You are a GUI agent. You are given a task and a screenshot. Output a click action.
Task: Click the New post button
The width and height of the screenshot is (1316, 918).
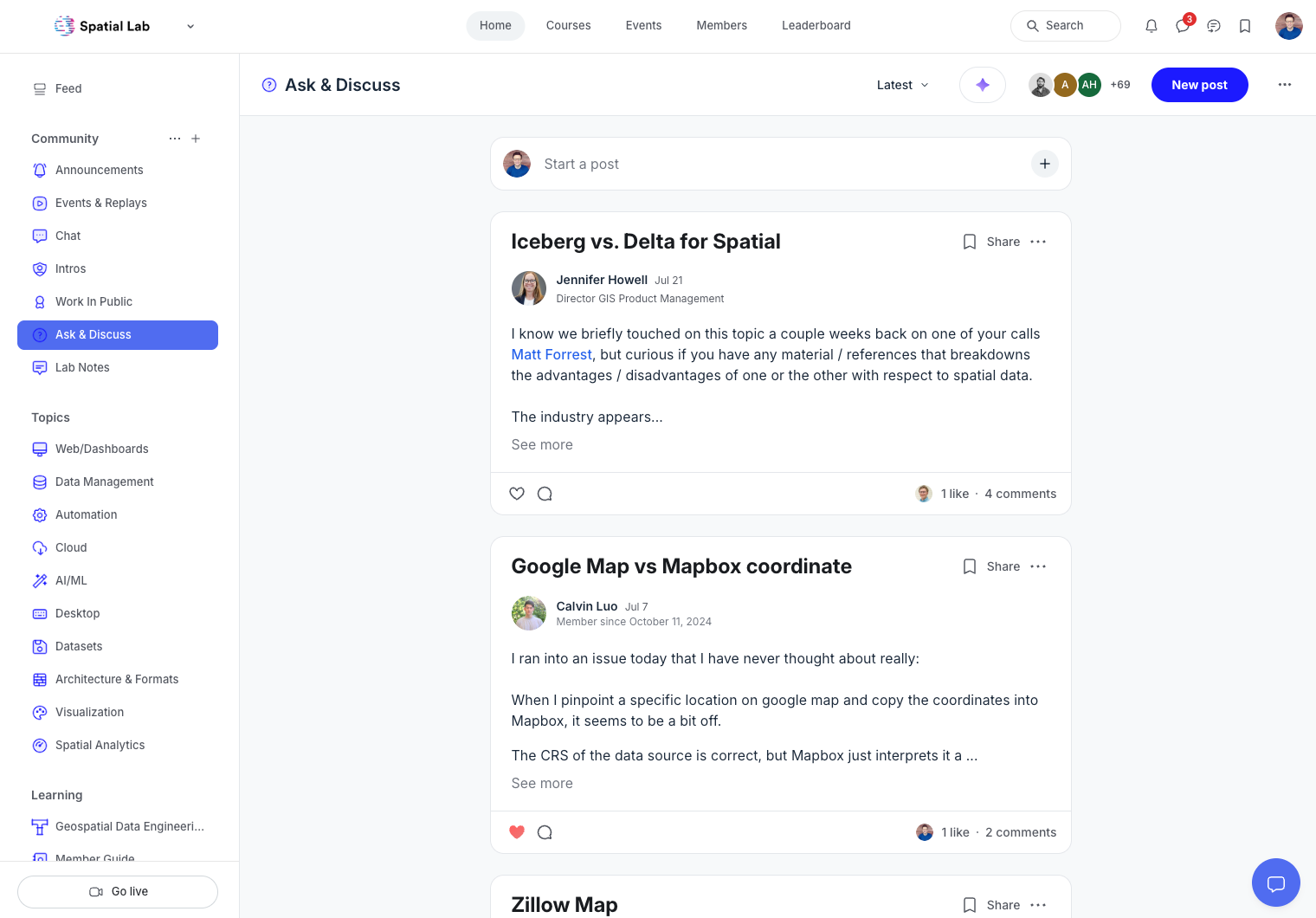1199,85
